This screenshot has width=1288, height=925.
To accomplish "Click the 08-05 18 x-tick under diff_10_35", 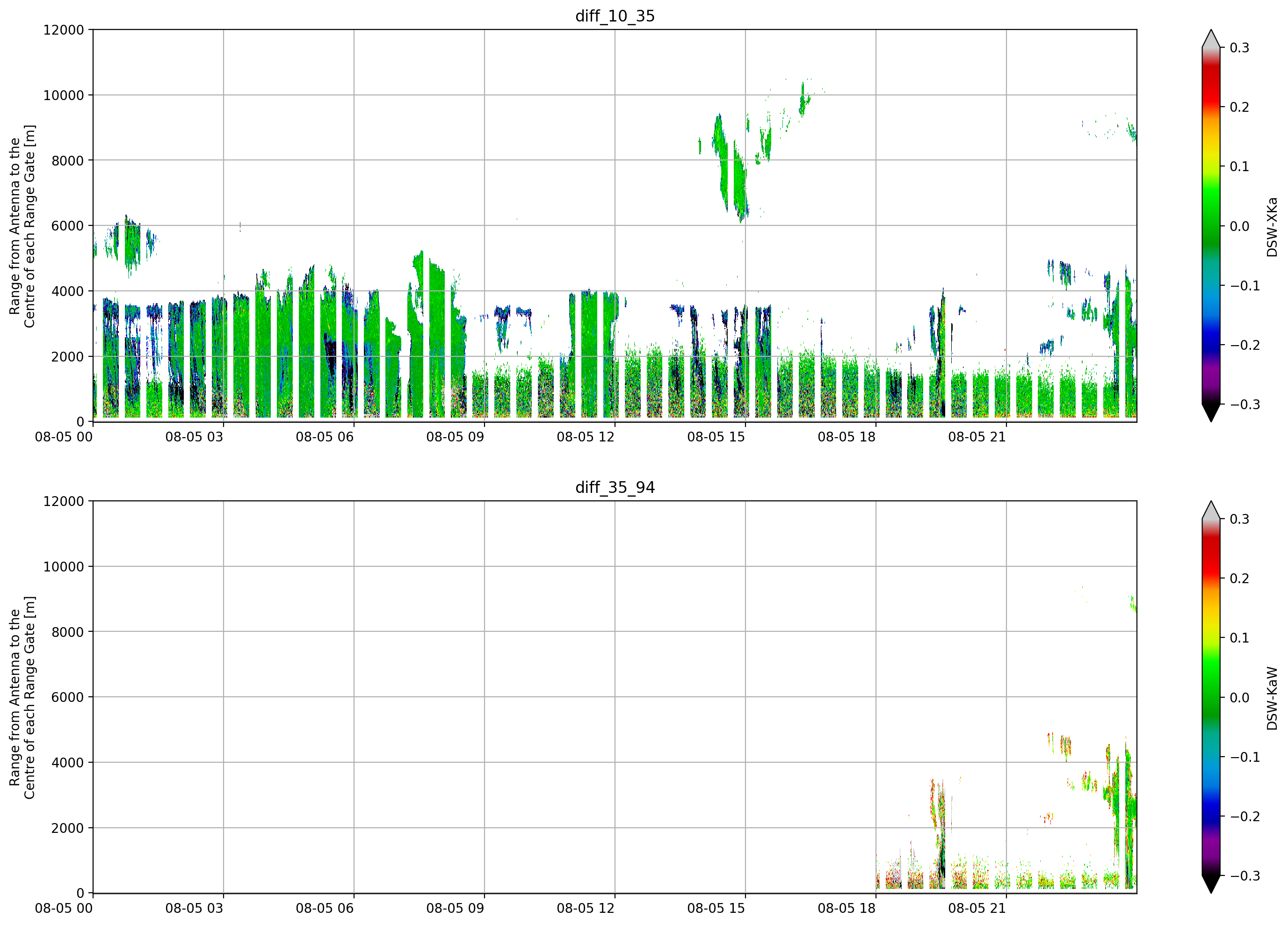I will (x=847, y=437).
